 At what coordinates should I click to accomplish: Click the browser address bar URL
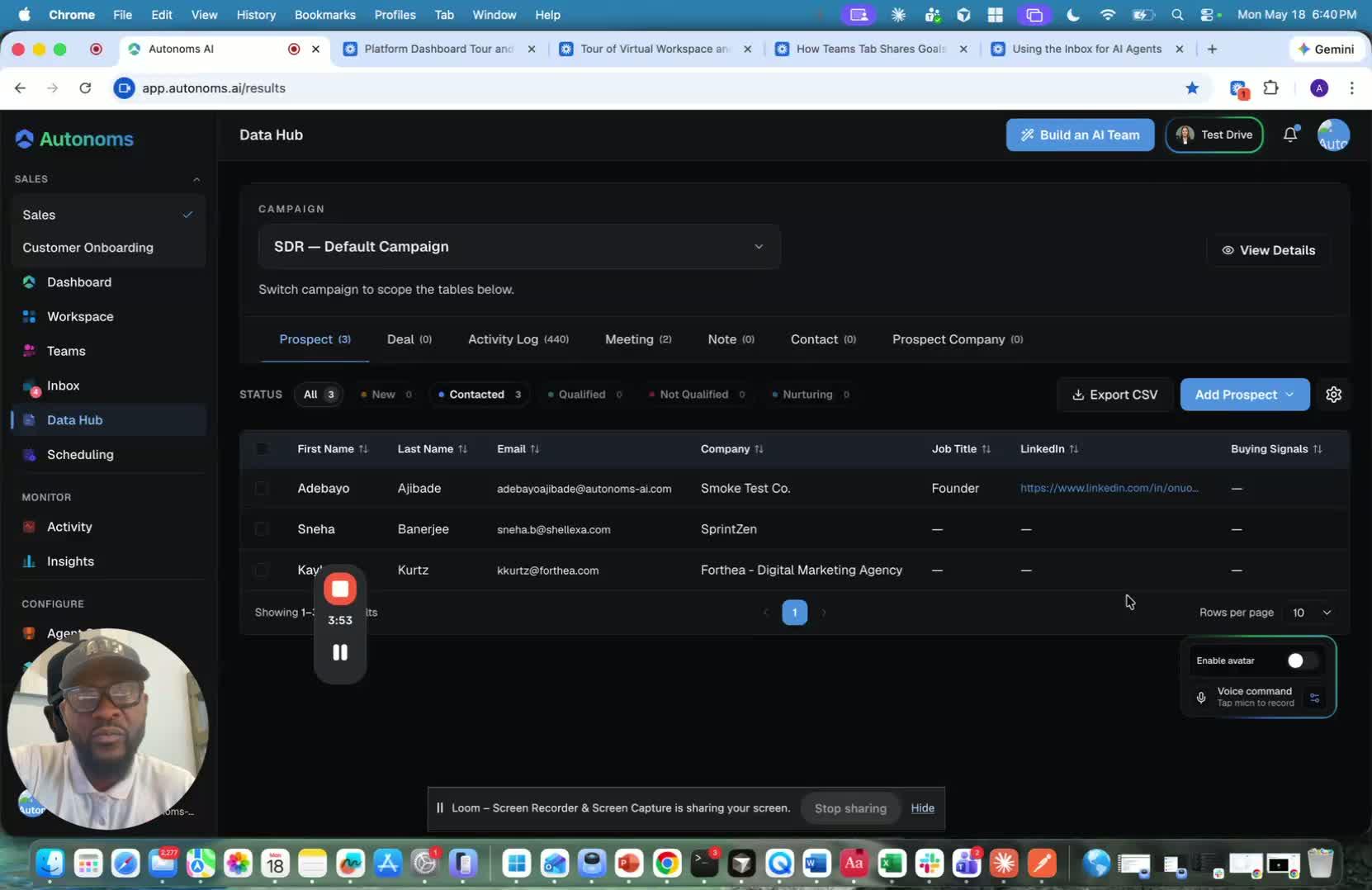click(x=214, y=88)
